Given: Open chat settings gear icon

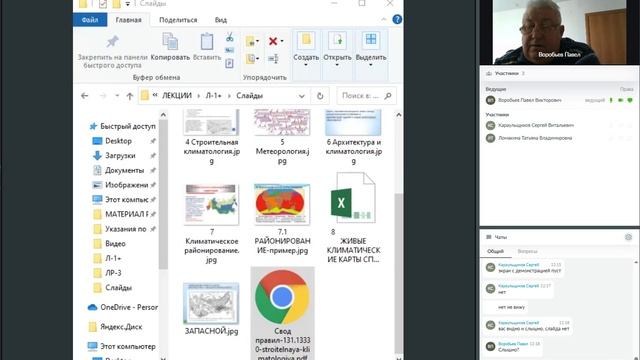Looking at the screenshot, I should (628, 237).
